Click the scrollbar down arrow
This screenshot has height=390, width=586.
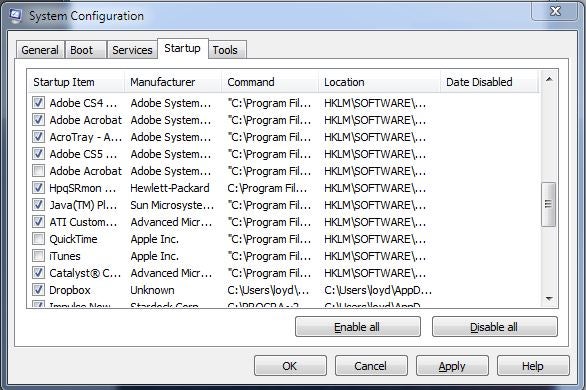pos(549,298)
